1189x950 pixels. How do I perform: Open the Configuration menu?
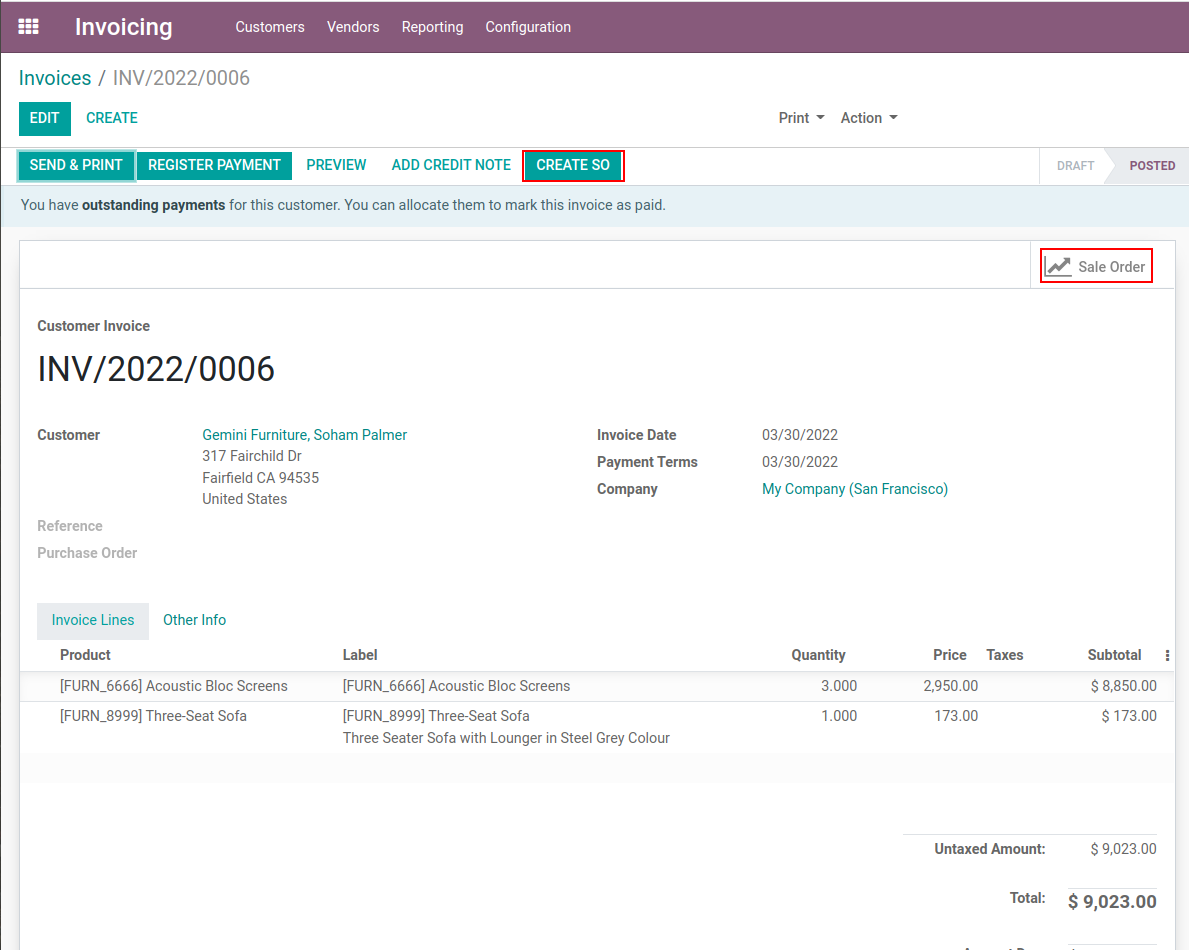tap(528, 27)
